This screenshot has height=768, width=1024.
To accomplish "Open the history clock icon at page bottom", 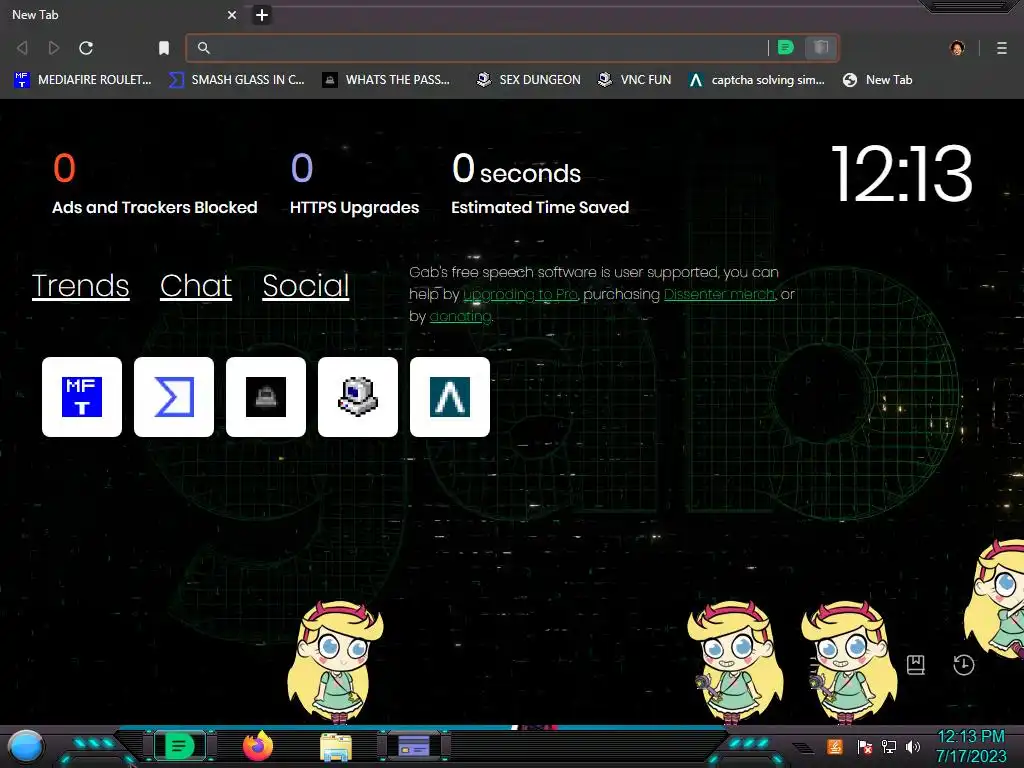I will coord(963,665).
